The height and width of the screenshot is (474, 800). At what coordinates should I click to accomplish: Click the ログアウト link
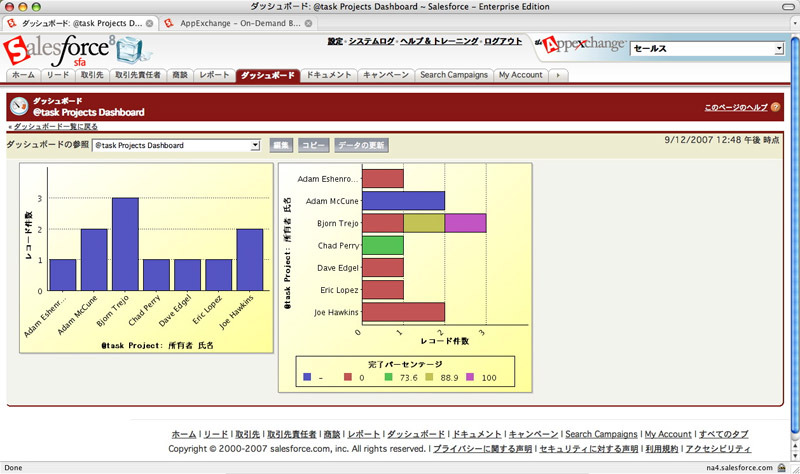pos(503,41)
